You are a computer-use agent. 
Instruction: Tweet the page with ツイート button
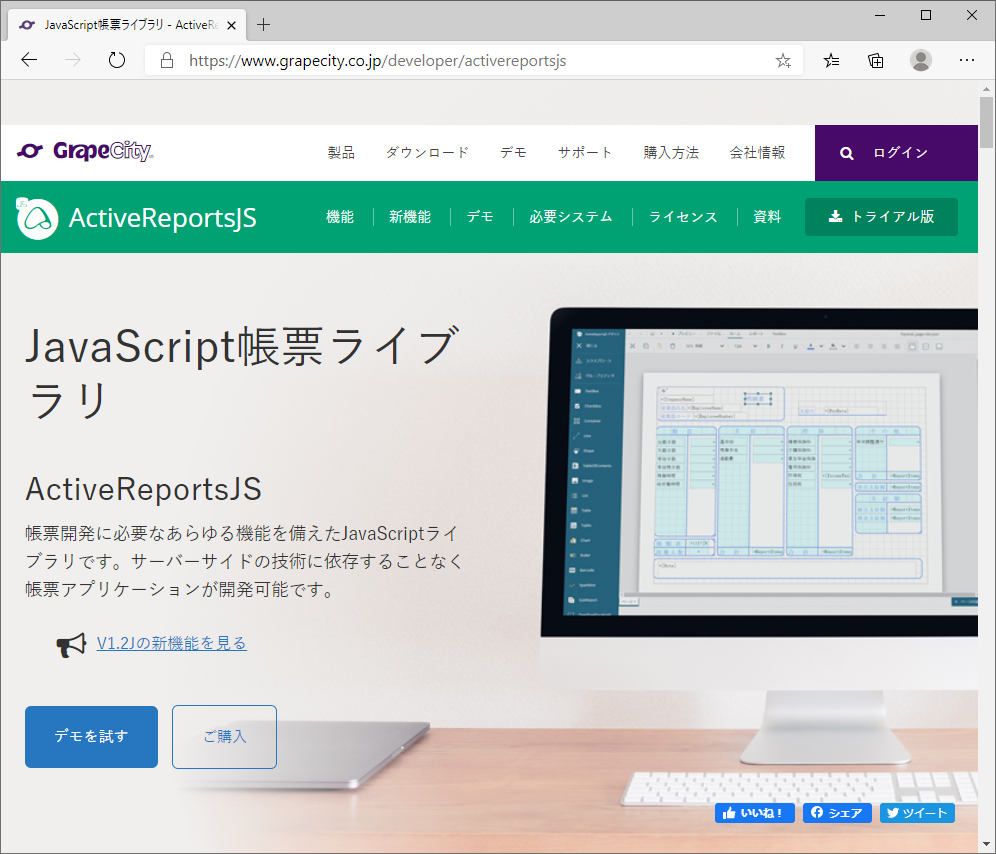click(917, 813)
